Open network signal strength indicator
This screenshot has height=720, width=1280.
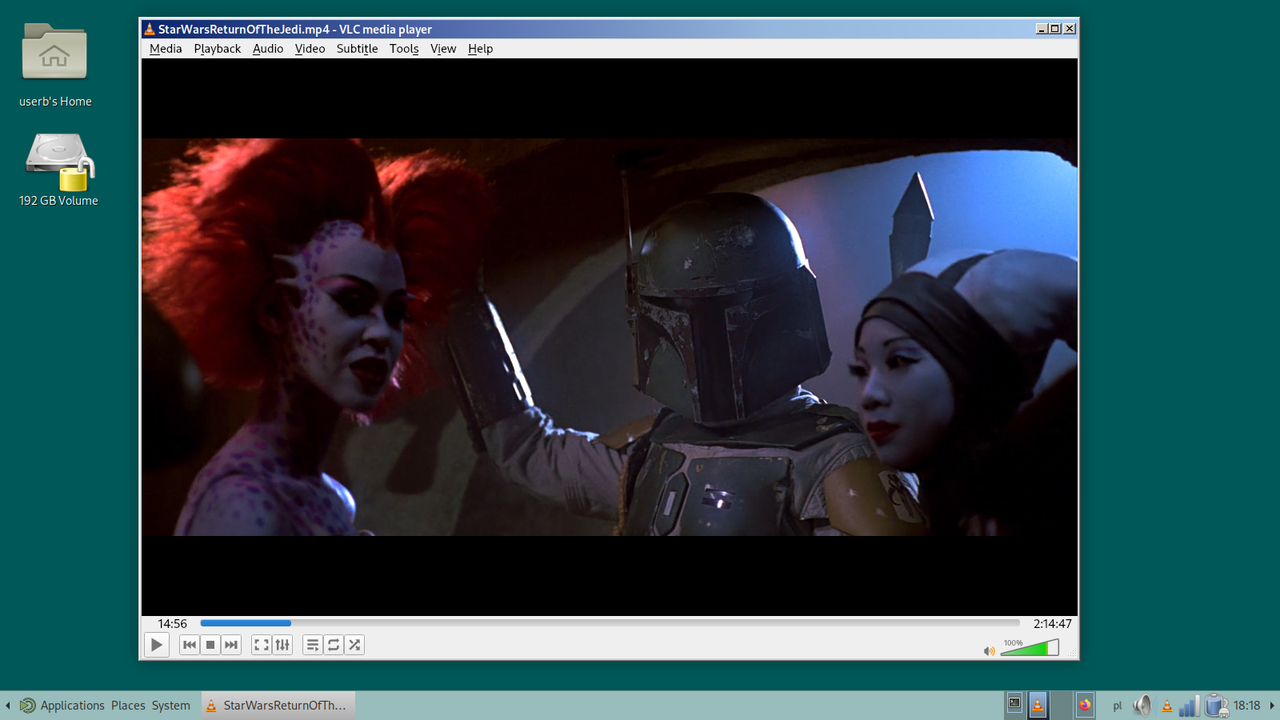pyautogui.click(x=1189, y=706)
